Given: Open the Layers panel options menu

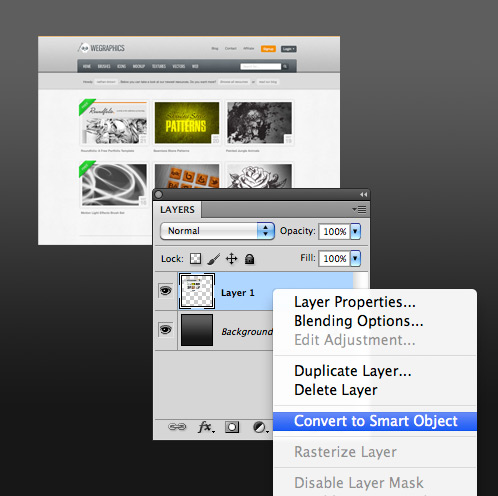Looking at the screenshot, I should coord(359,209).
